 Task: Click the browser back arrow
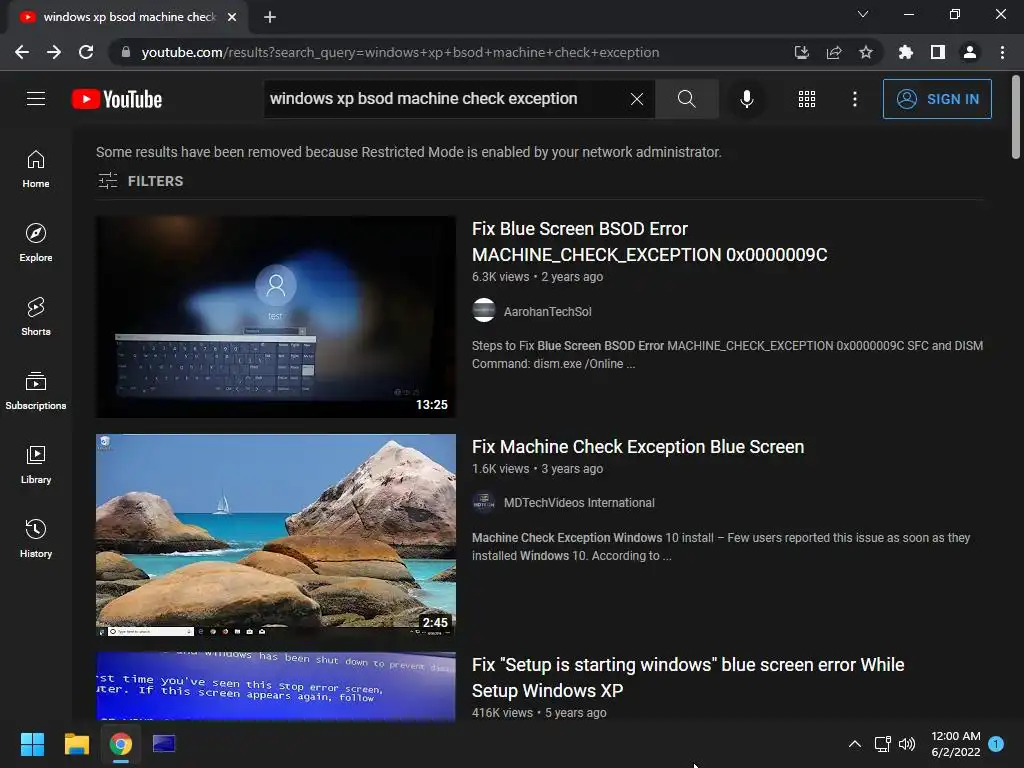click(22, 52)
